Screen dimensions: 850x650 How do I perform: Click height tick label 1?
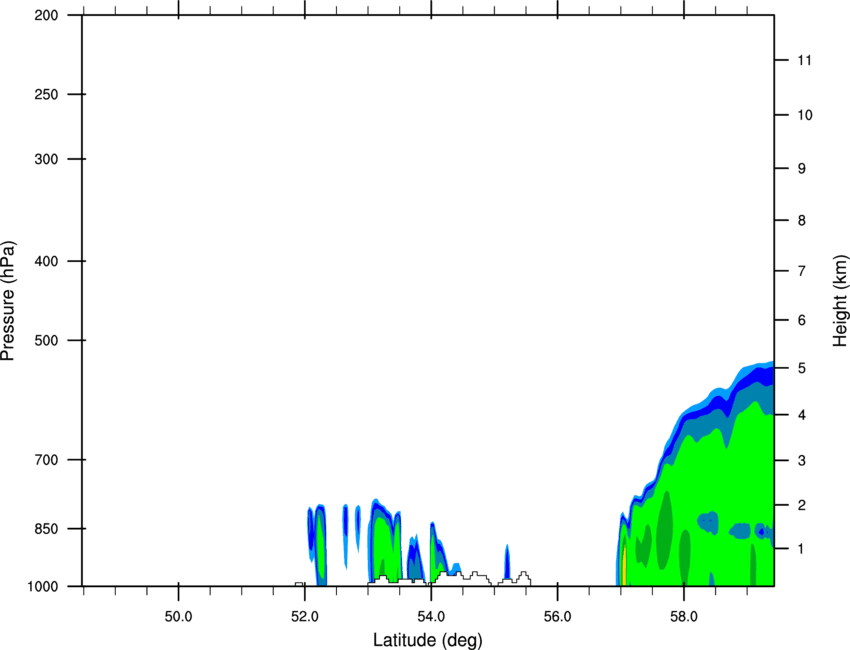pyautogui.click(x=802, y=549)
